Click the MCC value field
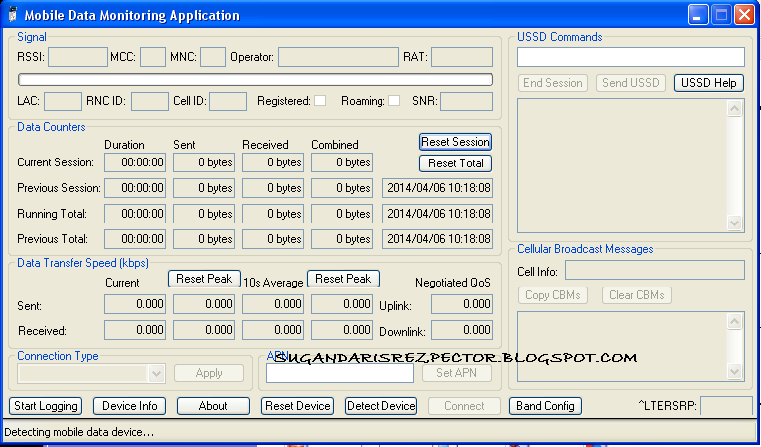The width and height of the screenshot is (761, 447). pos(153,57)
